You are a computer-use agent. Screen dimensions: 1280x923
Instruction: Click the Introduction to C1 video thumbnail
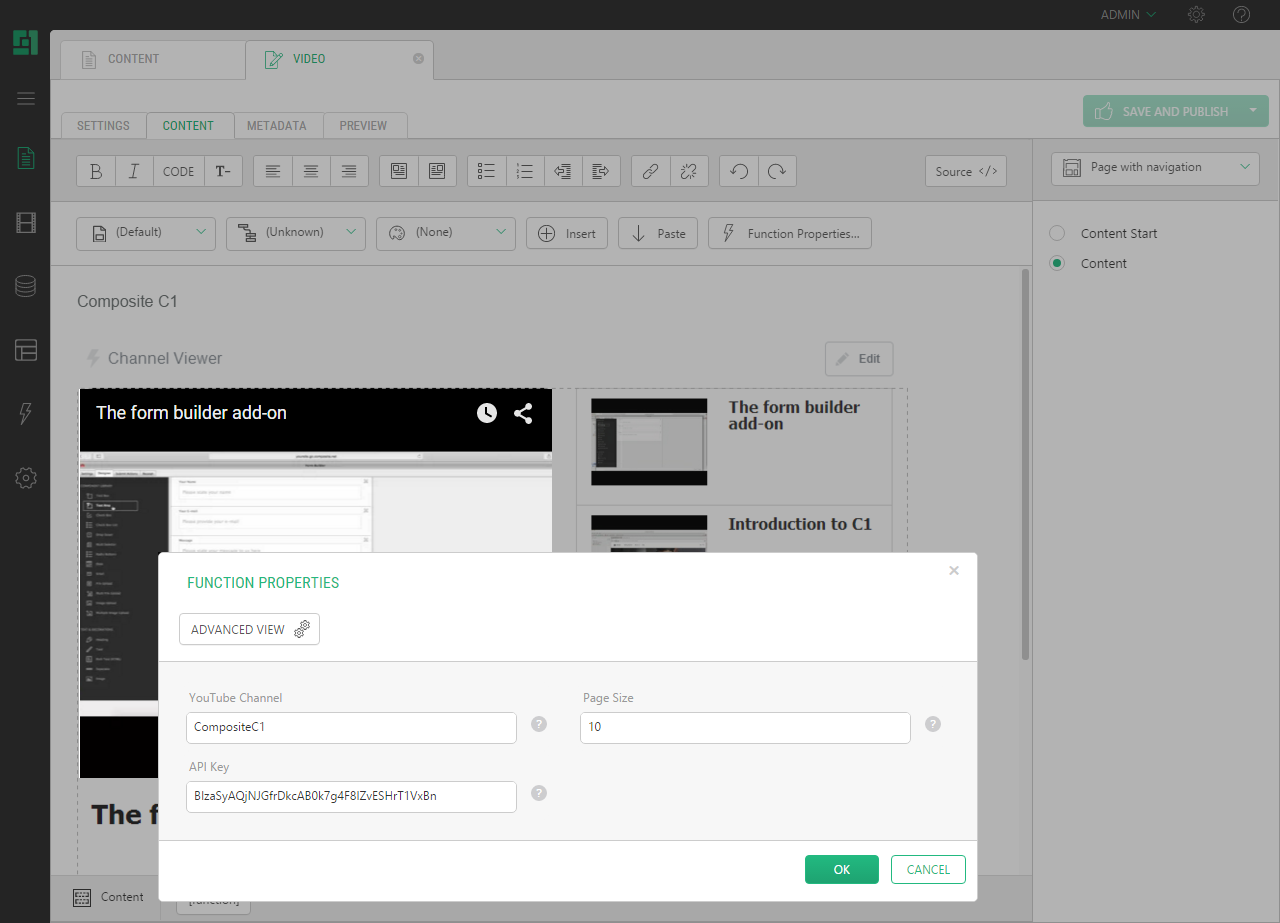(x=649, y=534)
